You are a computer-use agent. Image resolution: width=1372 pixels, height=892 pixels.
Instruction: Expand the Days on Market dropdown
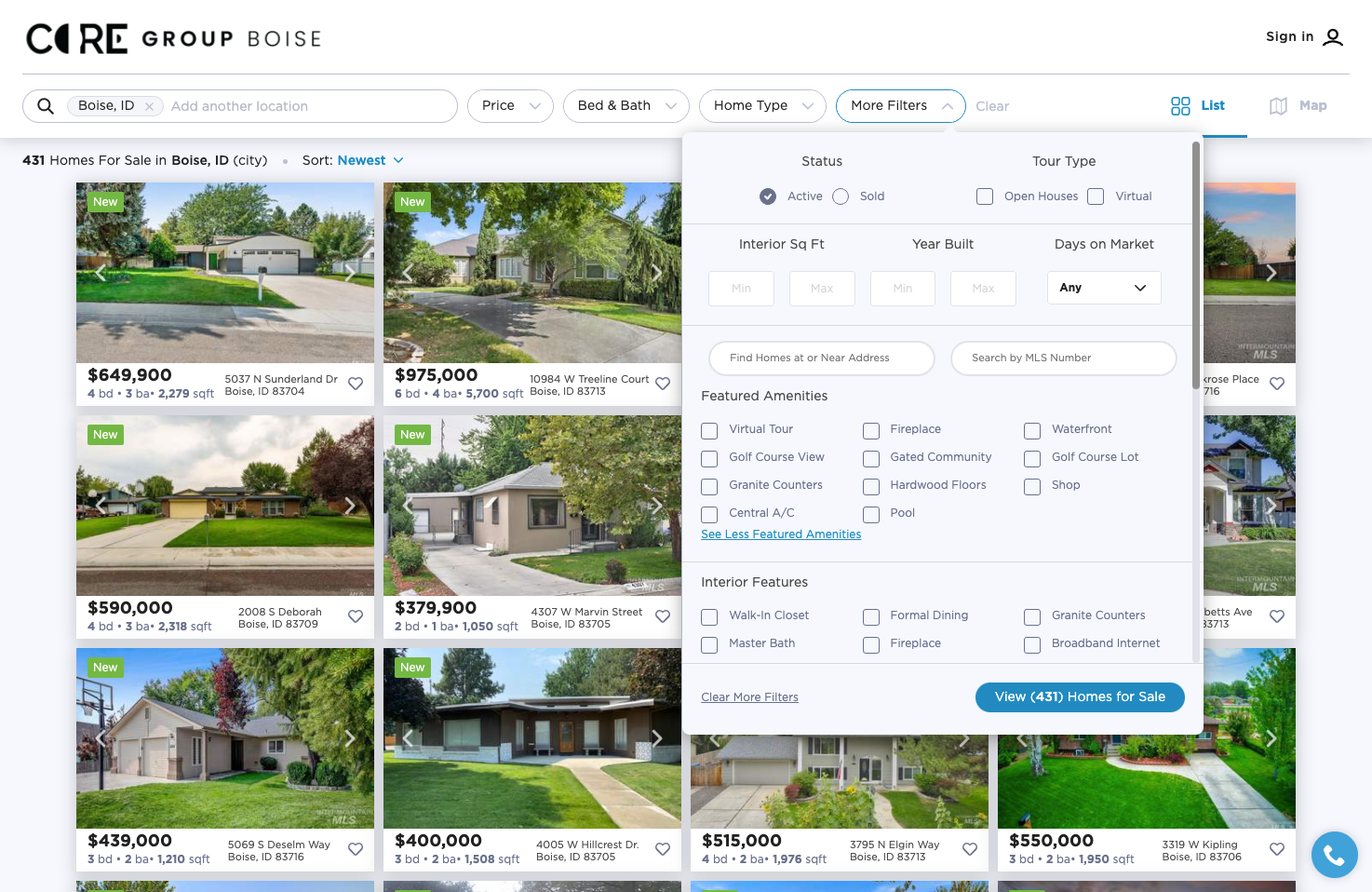(x=1104, y=288)
